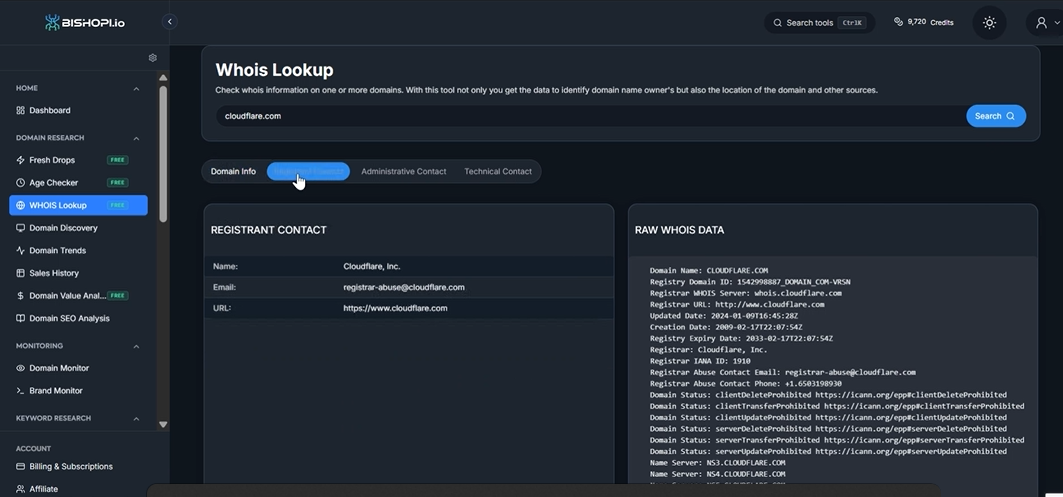The height and width of the screenshot is (497, 1063).
Task: Click the Brand Monitor terminal icon
Action: pos(20,391)
